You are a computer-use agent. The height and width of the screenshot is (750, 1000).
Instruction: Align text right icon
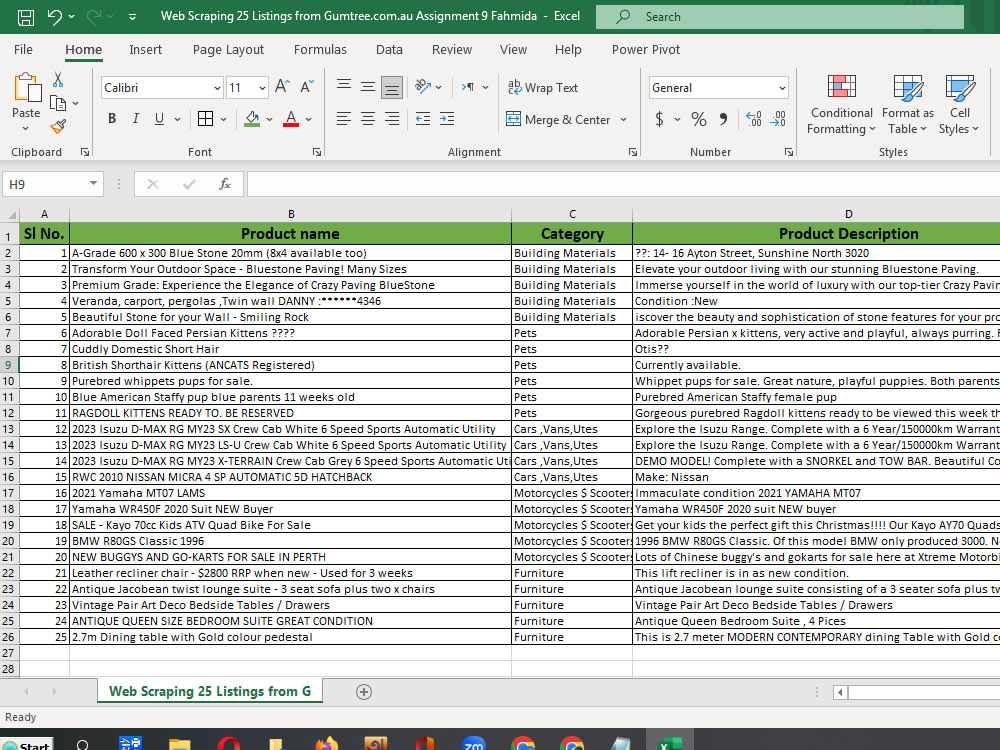pyautogui.click(x=392, y=119)
